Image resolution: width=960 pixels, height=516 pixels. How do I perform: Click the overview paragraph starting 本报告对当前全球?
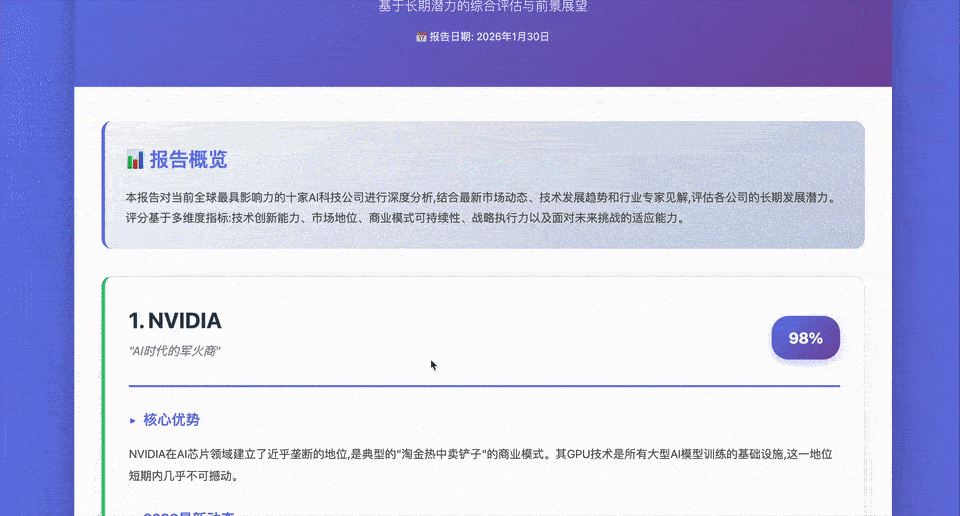pyautogui.click(x=481, y=208)
